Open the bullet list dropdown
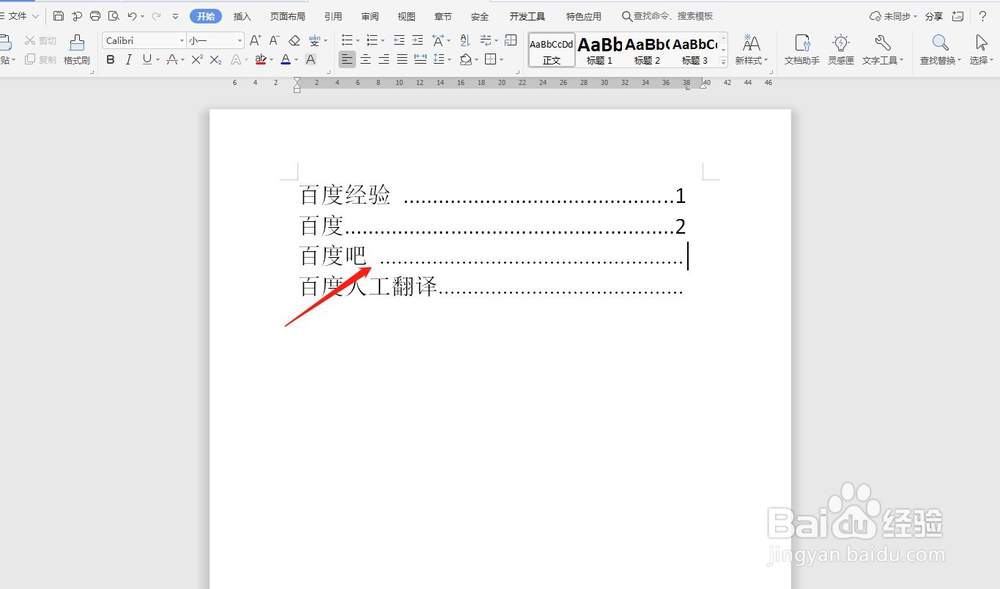The height and width of the screenshot is (589, 1000). (357, 41)
